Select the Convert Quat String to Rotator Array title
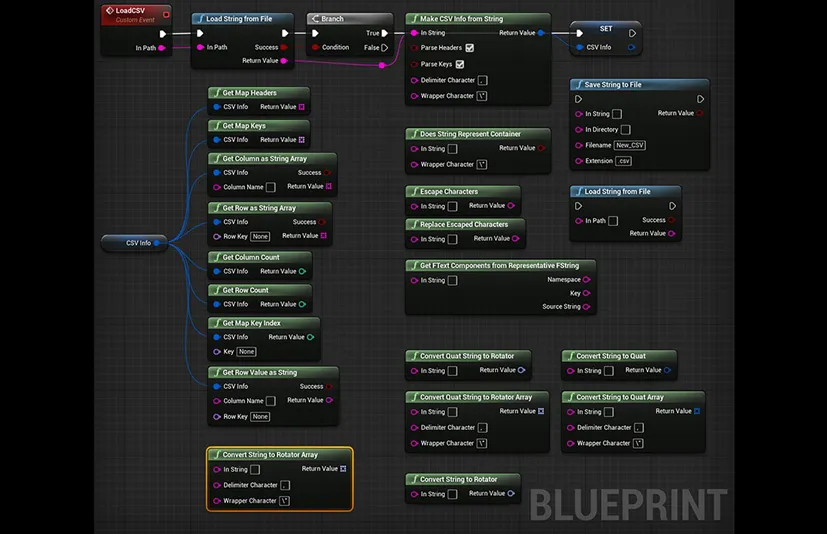 point(476,397)
